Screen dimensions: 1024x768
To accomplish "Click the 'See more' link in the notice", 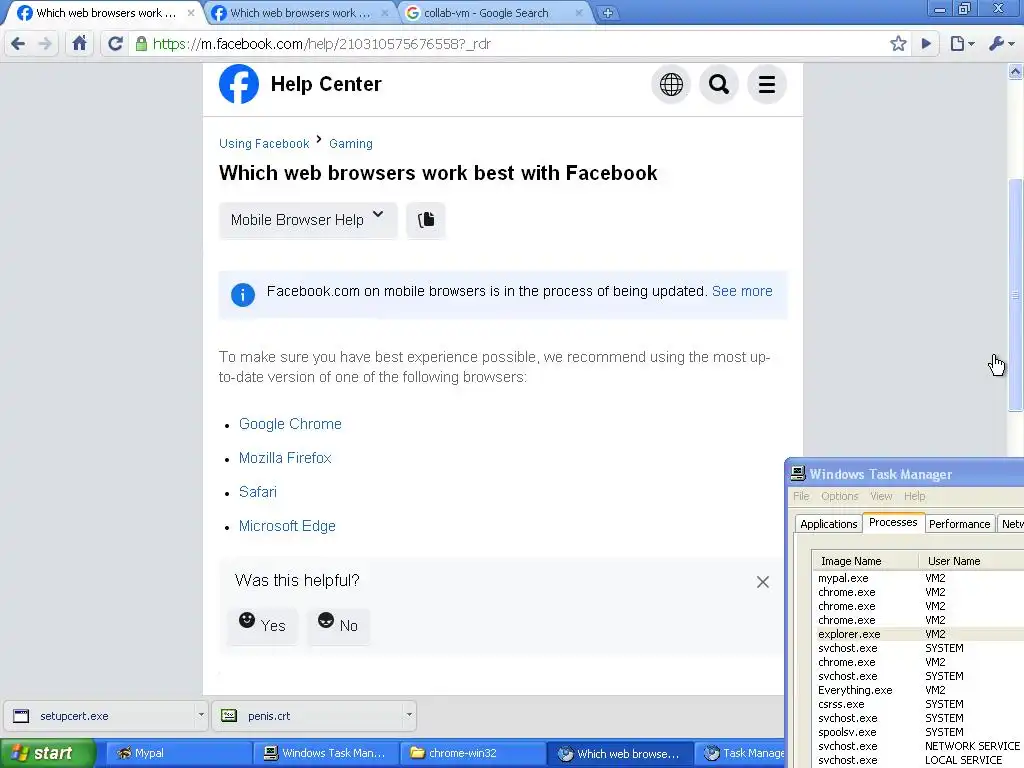I will click(x=742, y=291).
